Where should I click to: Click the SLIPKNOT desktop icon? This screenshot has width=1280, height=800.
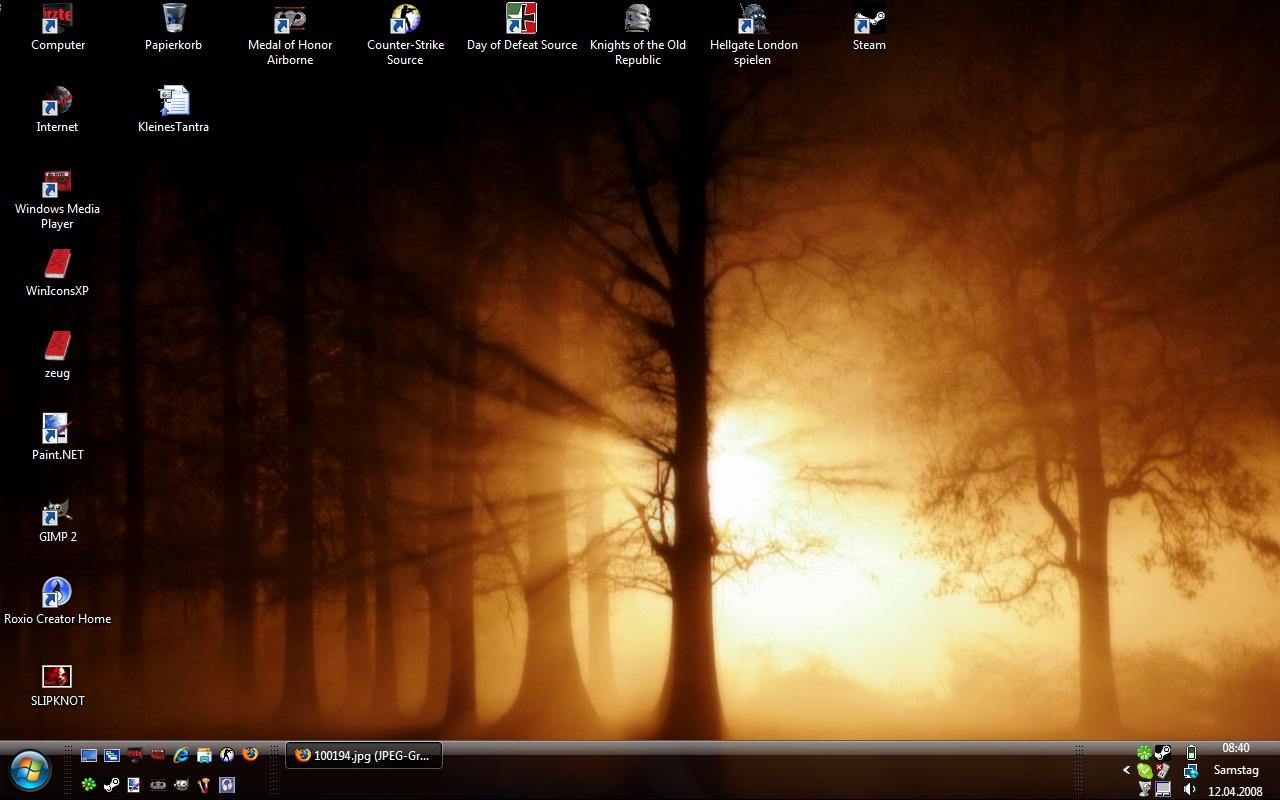coord(57,678)
